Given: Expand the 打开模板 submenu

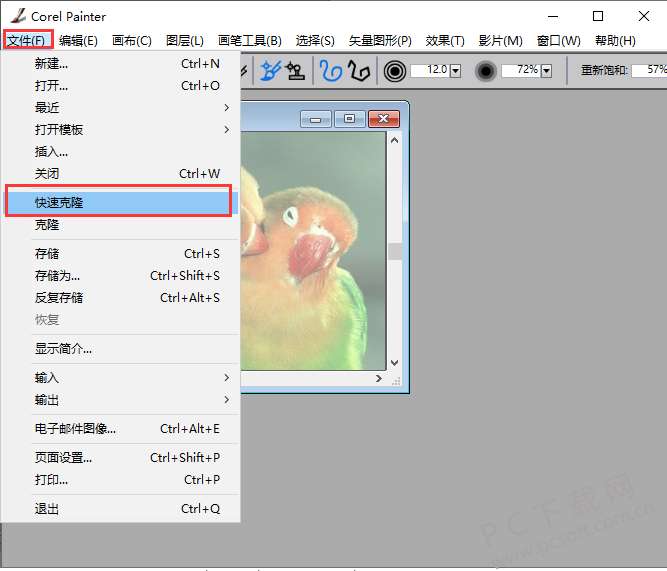Looking at the screenshot, I should (121, 130).
